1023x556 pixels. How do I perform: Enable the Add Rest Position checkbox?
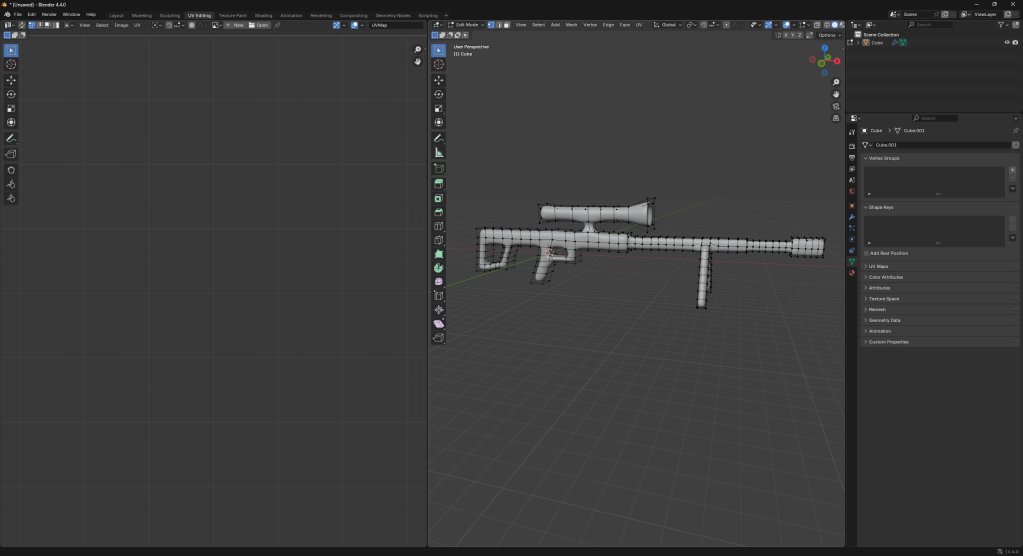pyautogui.click(x=866, y=253)
